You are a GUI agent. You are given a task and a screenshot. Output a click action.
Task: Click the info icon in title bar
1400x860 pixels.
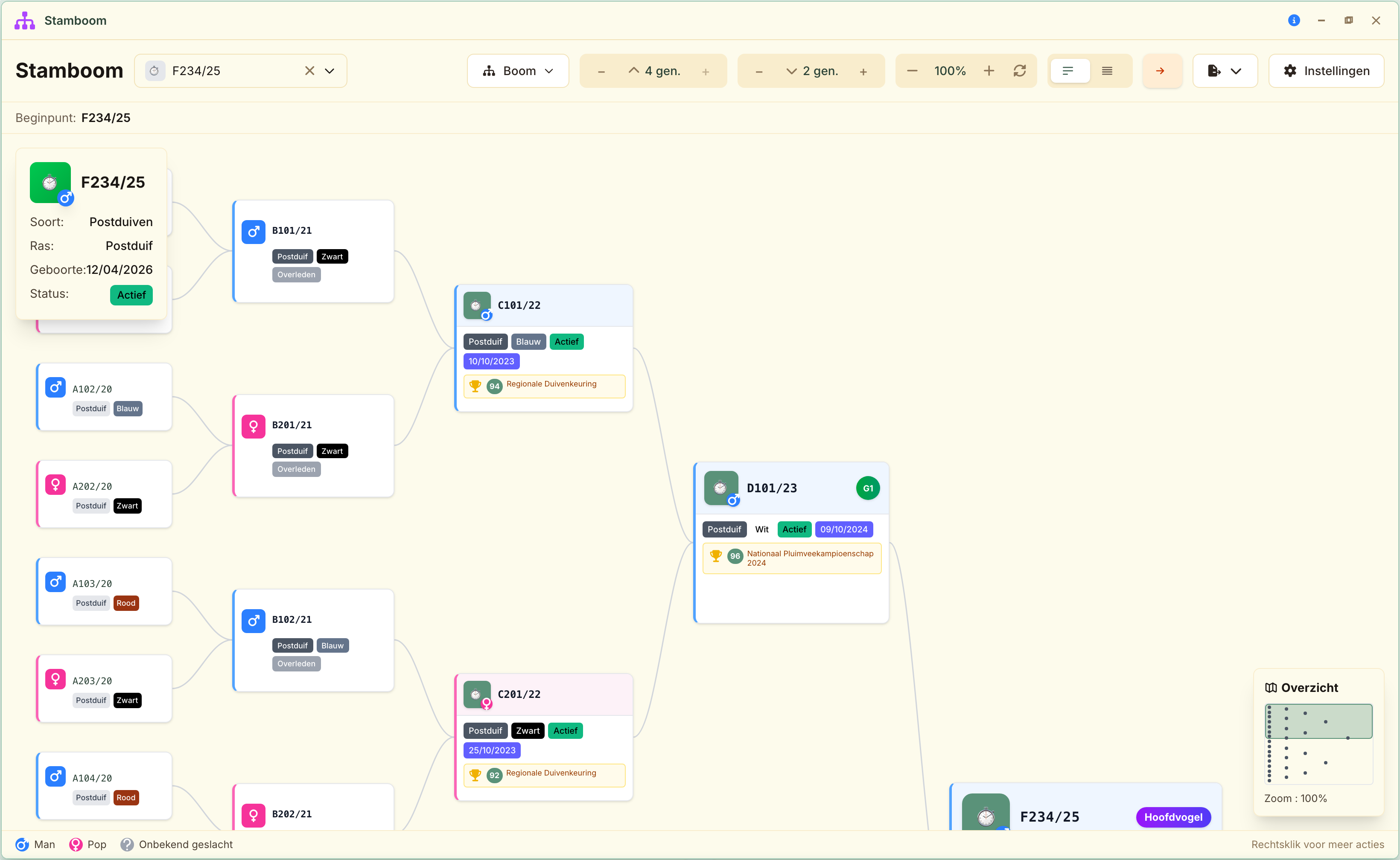[x=1294, y=20]
